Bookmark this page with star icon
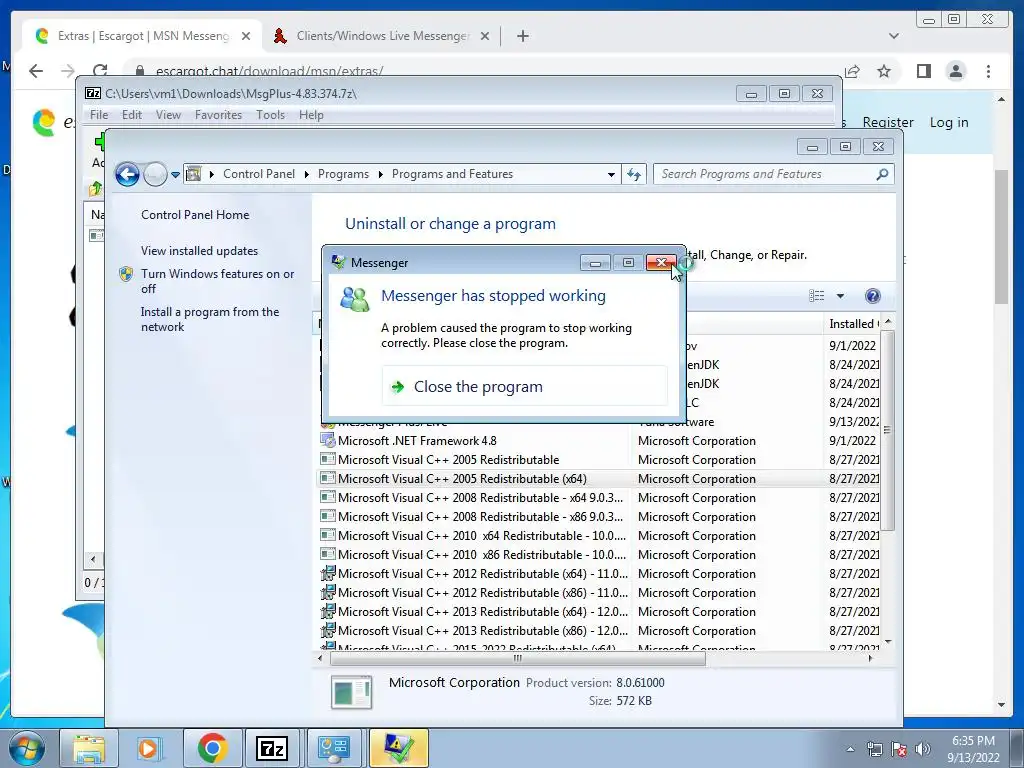 tap(884, 71)
